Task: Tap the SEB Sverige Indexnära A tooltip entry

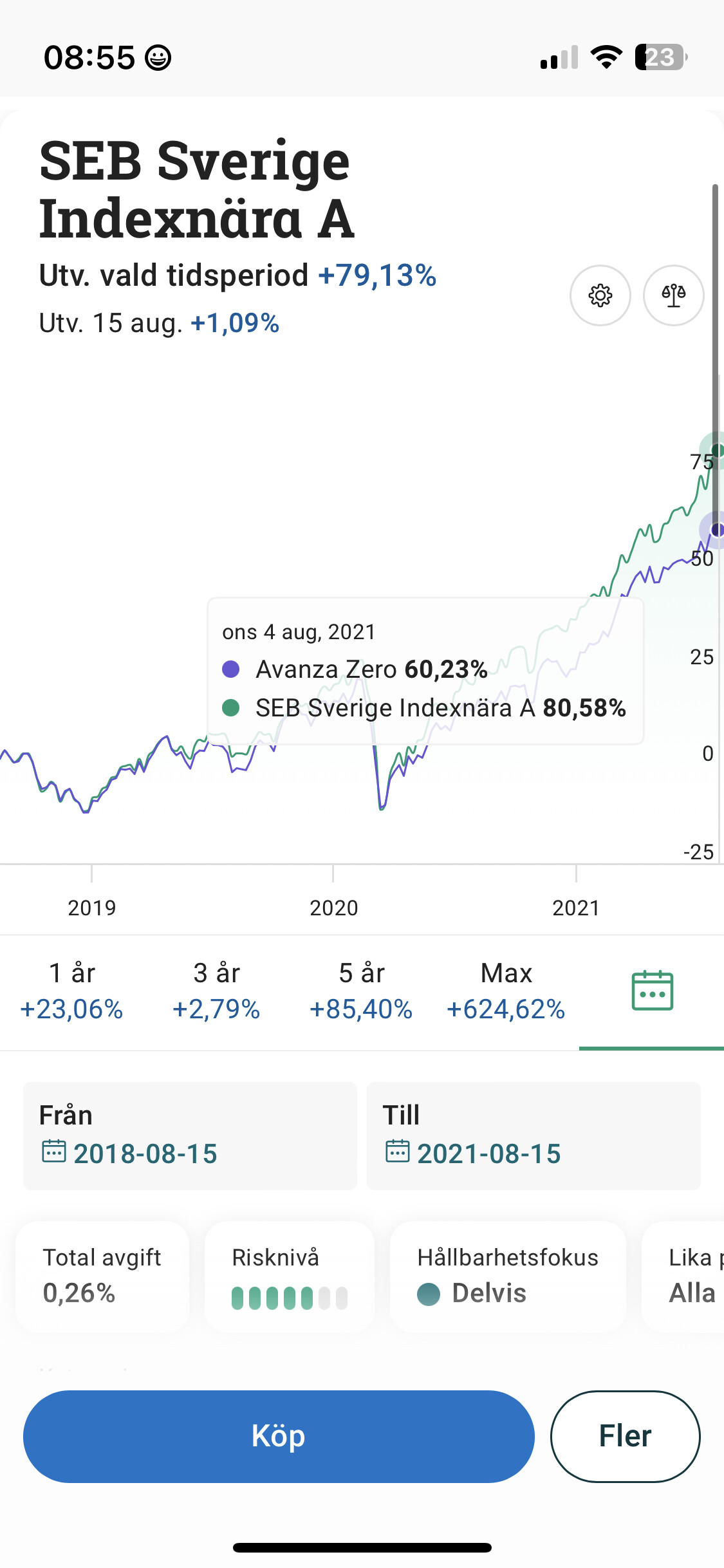Action: (425, 708)
